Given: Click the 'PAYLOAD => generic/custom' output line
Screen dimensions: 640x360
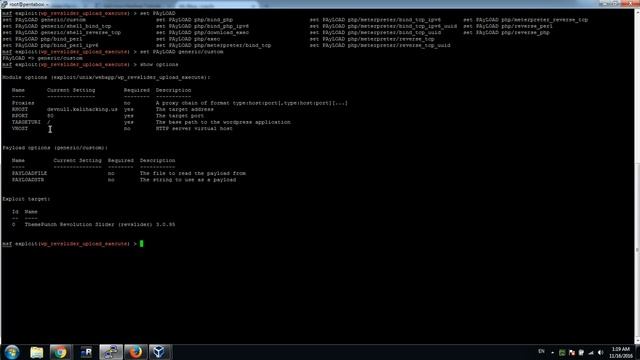Looking at the screenshot, I should pos(42,58).
